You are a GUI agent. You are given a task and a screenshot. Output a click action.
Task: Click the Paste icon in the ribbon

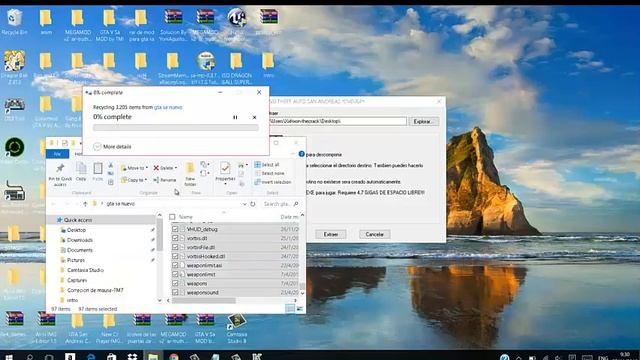click(98, 172)
